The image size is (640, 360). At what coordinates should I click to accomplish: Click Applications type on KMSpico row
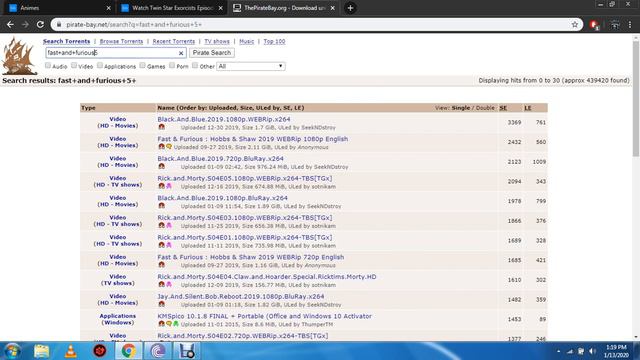pos(118,316)
